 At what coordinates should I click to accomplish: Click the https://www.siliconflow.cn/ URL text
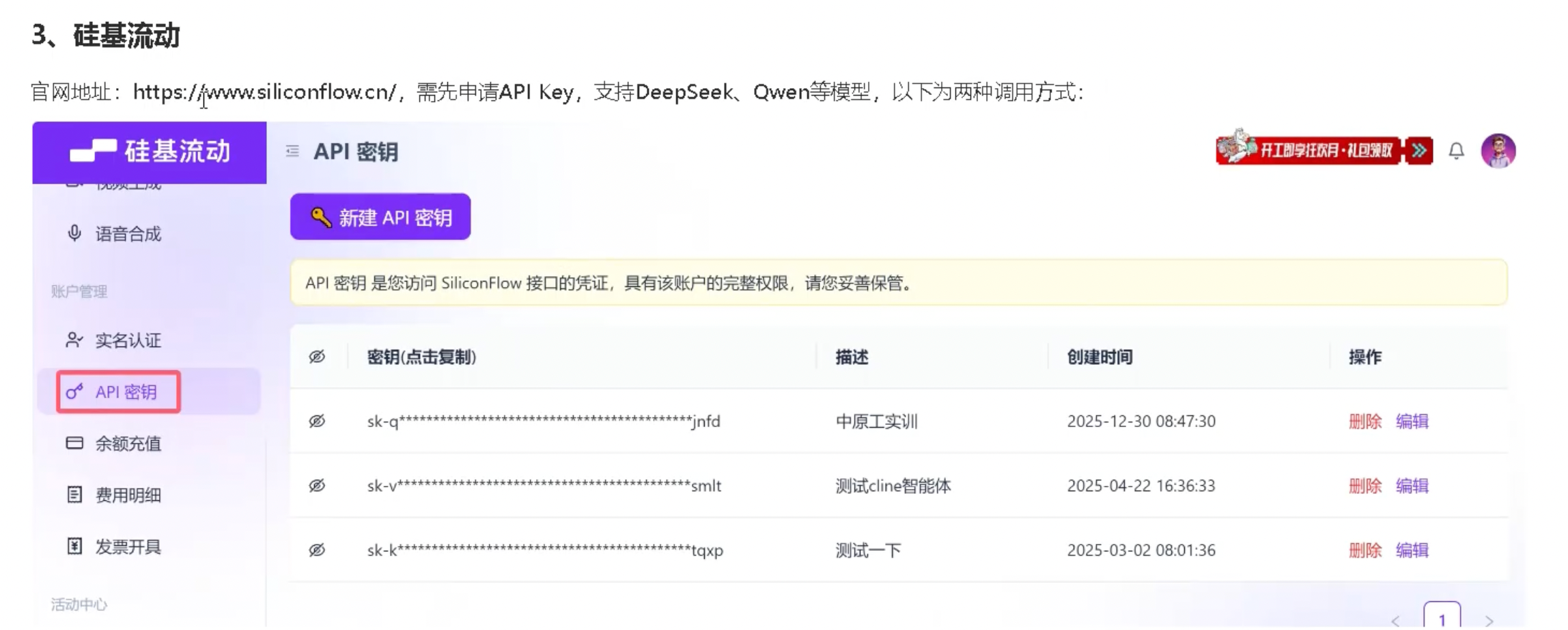[x=265, y=92]
